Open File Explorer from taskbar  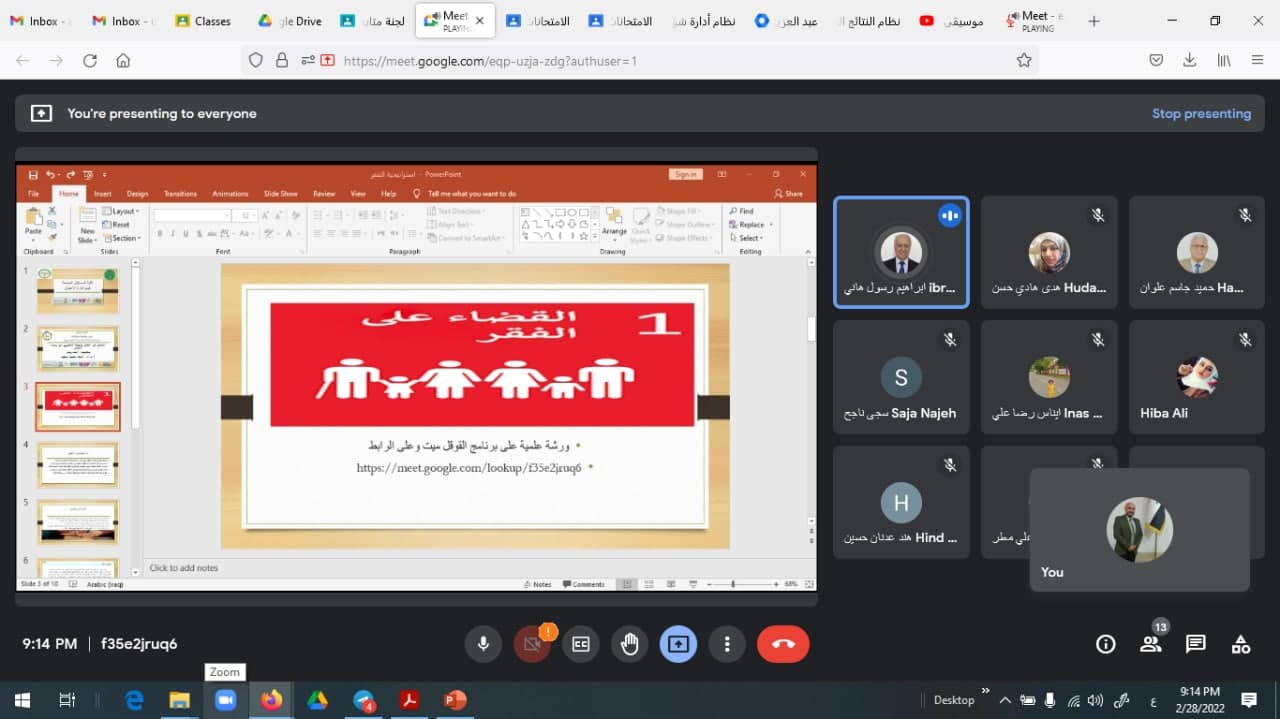tap(180, 700)
